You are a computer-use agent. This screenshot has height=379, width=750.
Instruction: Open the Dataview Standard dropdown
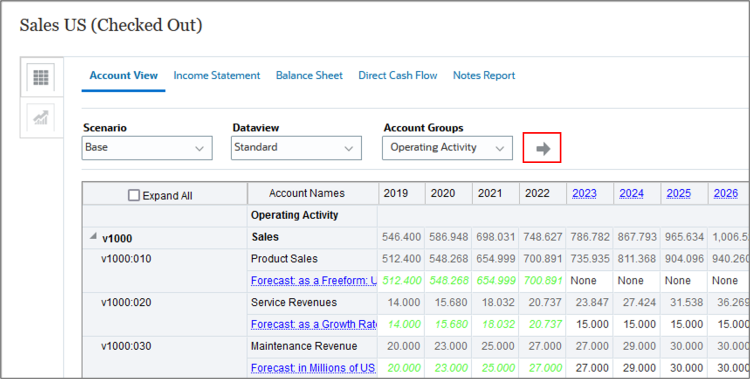pos(296,148)
